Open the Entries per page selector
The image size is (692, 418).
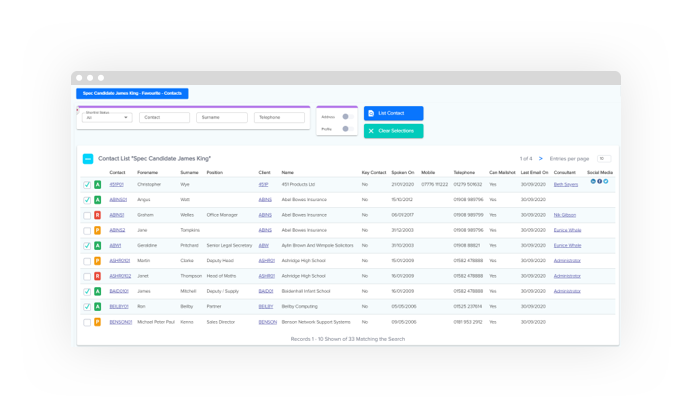[604, 158]
